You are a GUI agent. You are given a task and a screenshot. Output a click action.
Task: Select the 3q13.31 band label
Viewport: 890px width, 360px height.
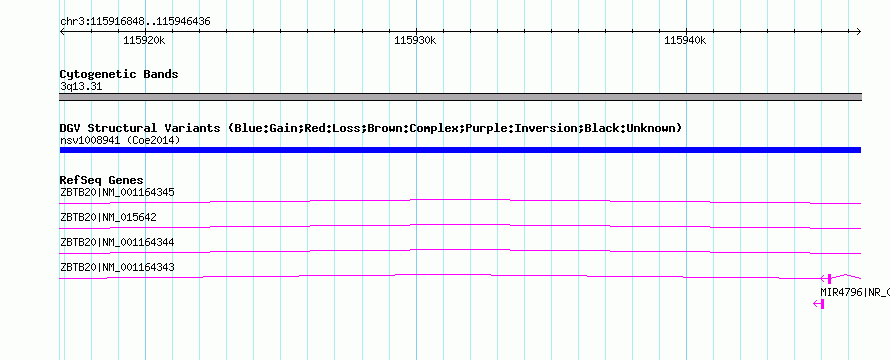[x=81, y=87]
